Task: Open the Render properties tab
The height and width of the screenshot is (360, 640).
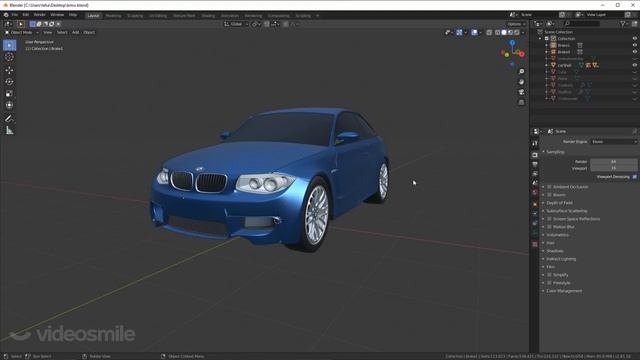Action: click(x=535, y=156)
